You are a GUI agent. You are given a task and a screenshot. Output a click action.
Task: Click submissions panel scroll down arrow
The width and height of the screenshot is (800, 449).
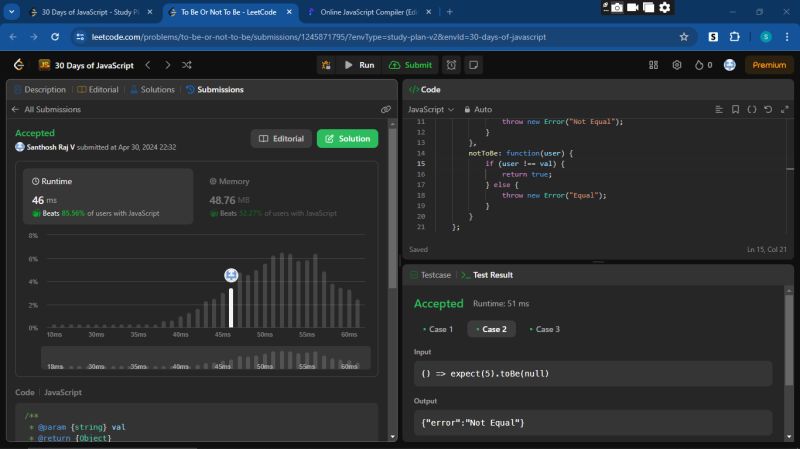point(392,437)
